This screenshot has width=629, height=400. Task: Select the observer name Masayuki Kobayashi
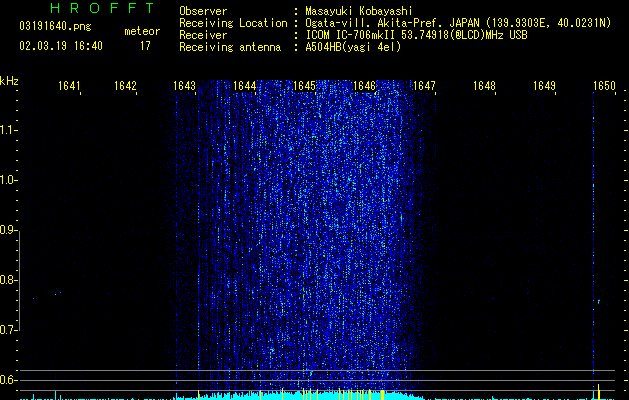(x=359, y=11)
